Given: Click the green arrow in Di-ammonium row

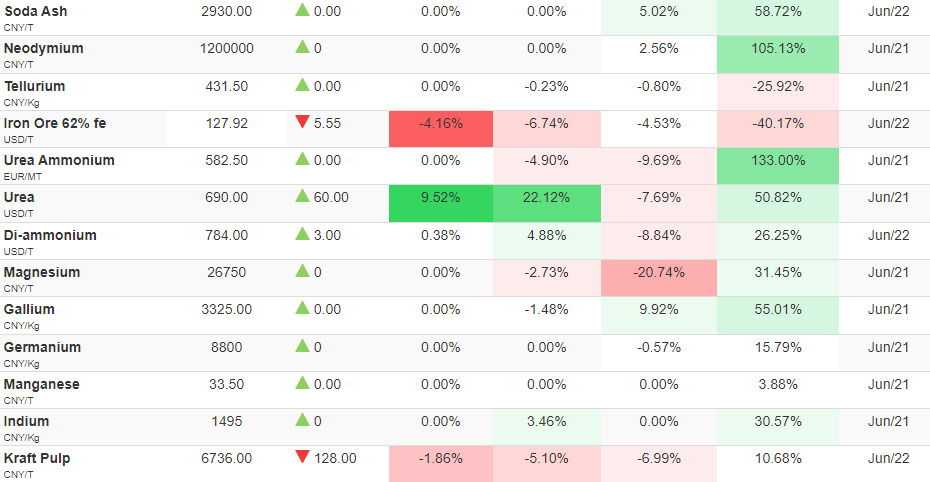Looking at the screenshot, I should 302,234.
